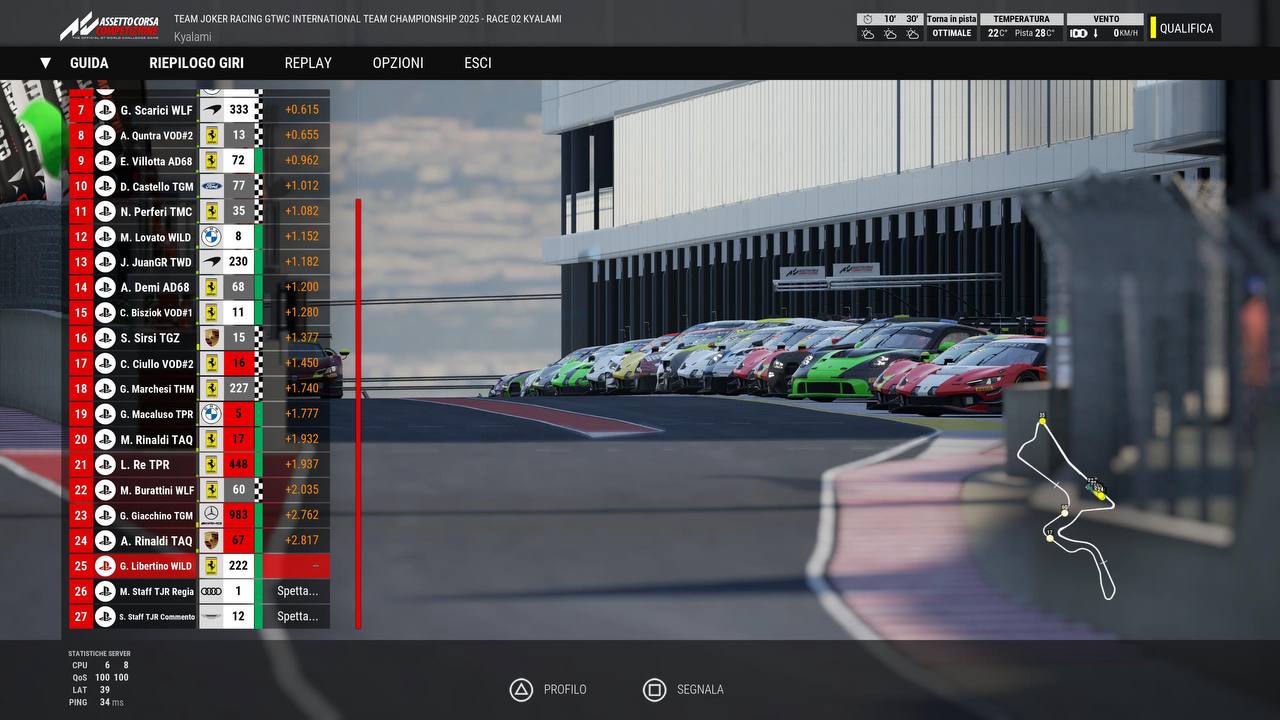Open the GUIDA menu
The image size is (1280, 720).
point(89,63)
